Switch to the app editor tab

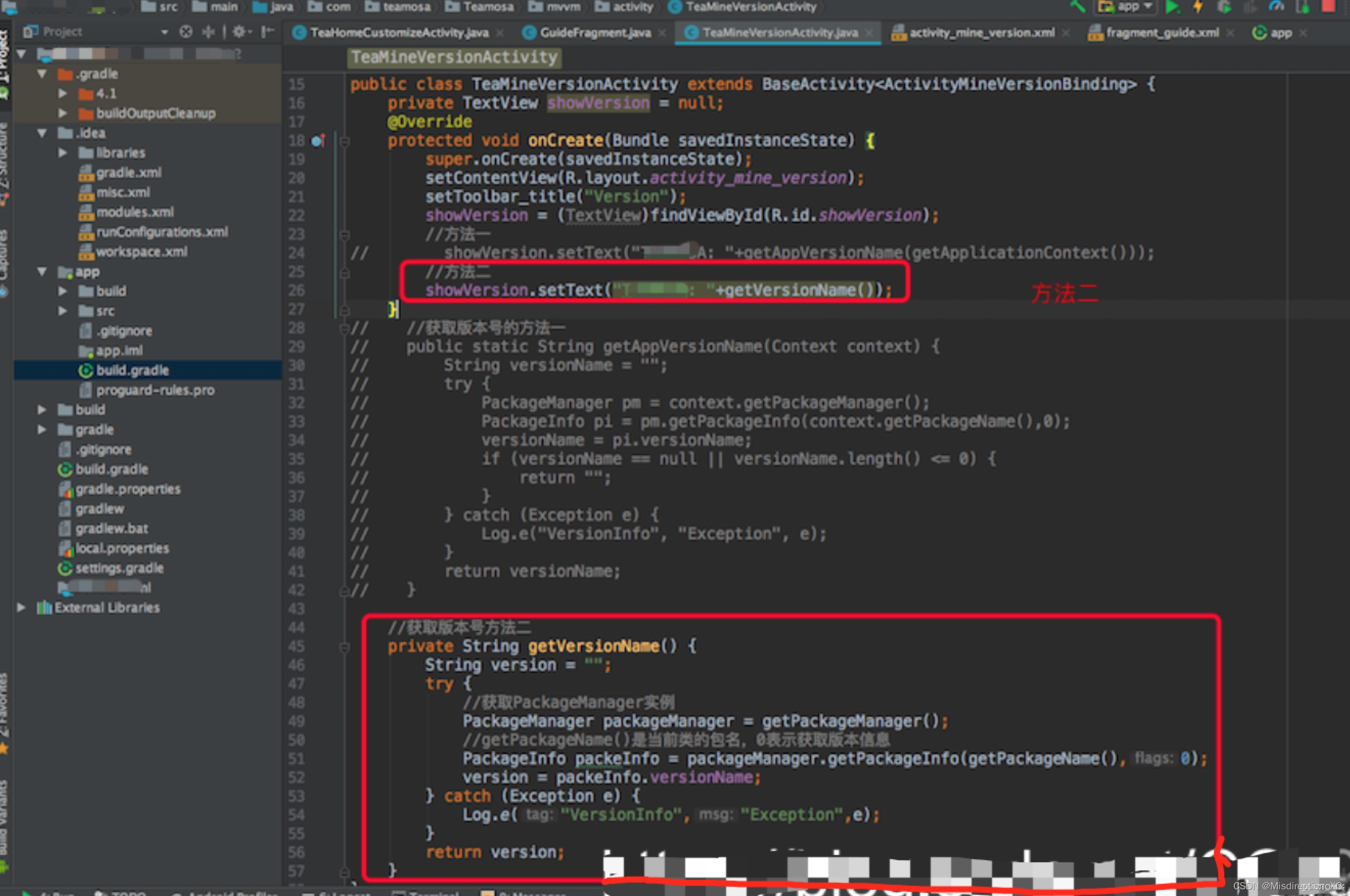[x=1280, y=33]
